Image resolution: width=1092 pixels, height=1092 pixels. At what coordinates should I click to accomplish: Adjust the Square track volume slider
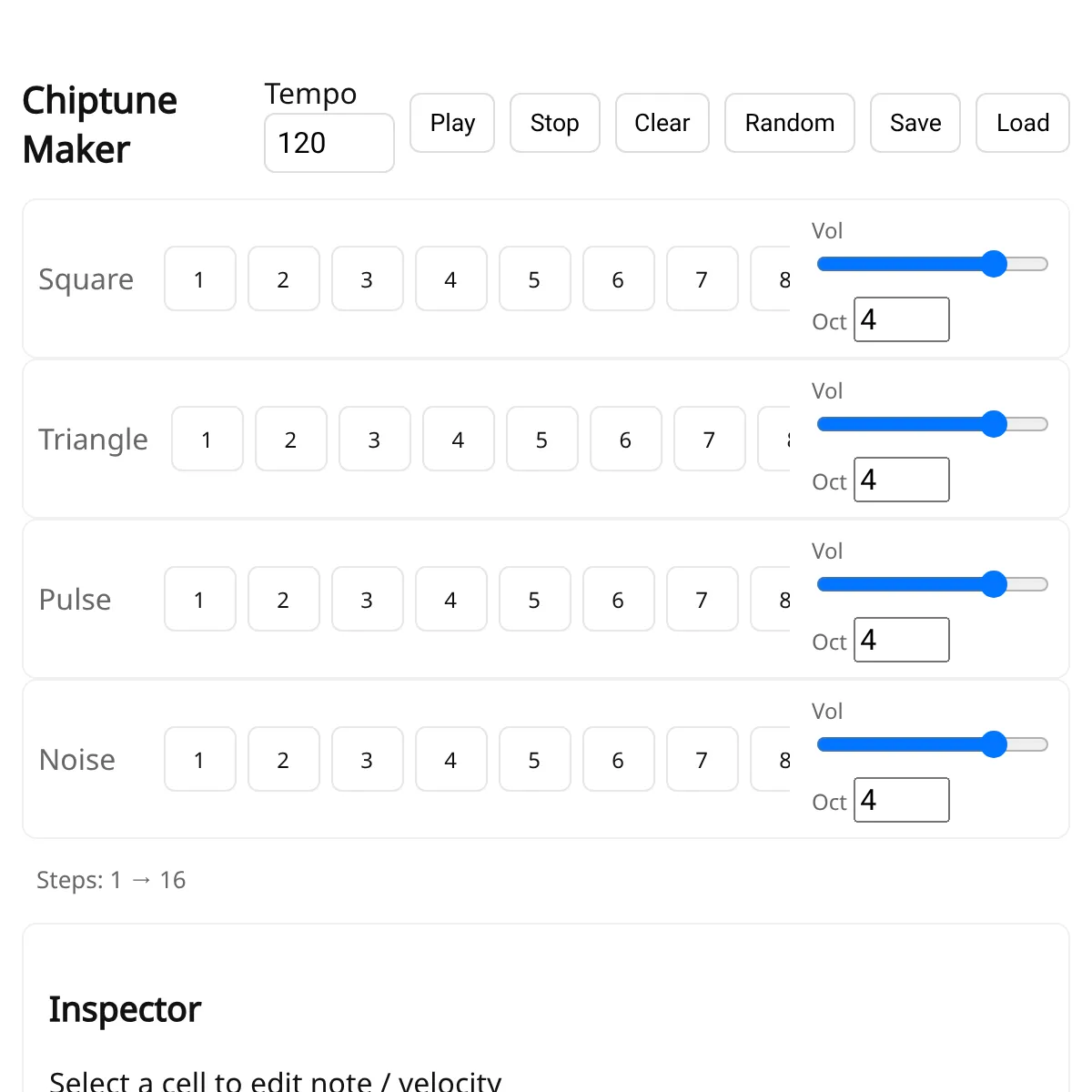932,264
